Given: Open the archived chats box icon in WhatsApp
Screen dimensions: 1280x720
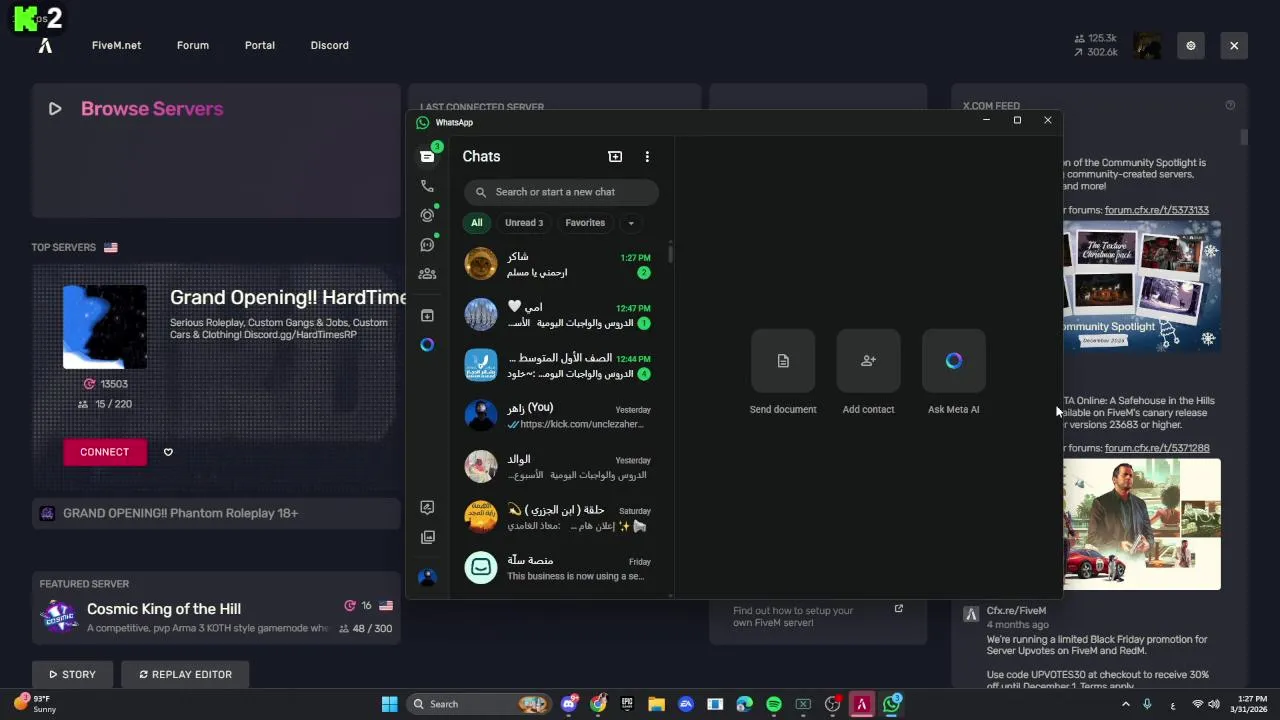Looking at the screenshot, I should point(427,316).
